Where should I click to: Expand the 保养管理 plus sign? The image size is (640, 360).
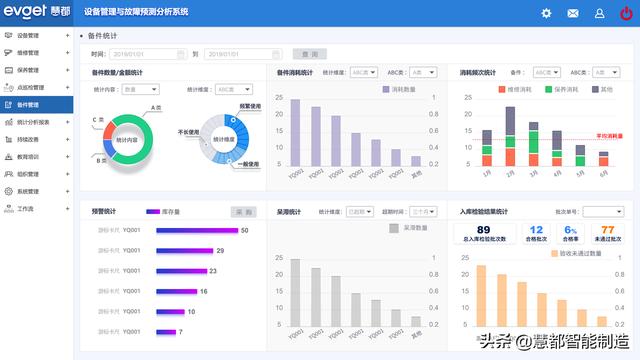67,70
